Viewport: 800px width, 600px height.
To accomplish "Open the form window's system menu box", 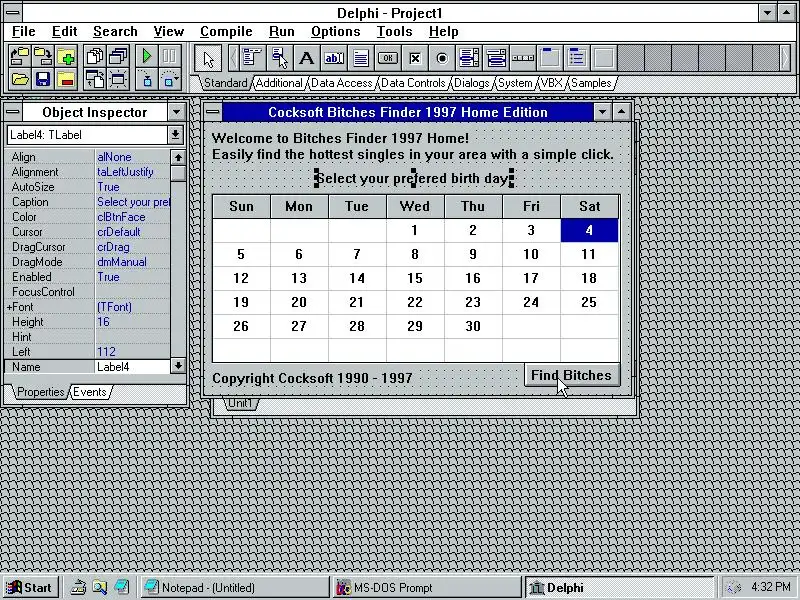I will 213,112.
